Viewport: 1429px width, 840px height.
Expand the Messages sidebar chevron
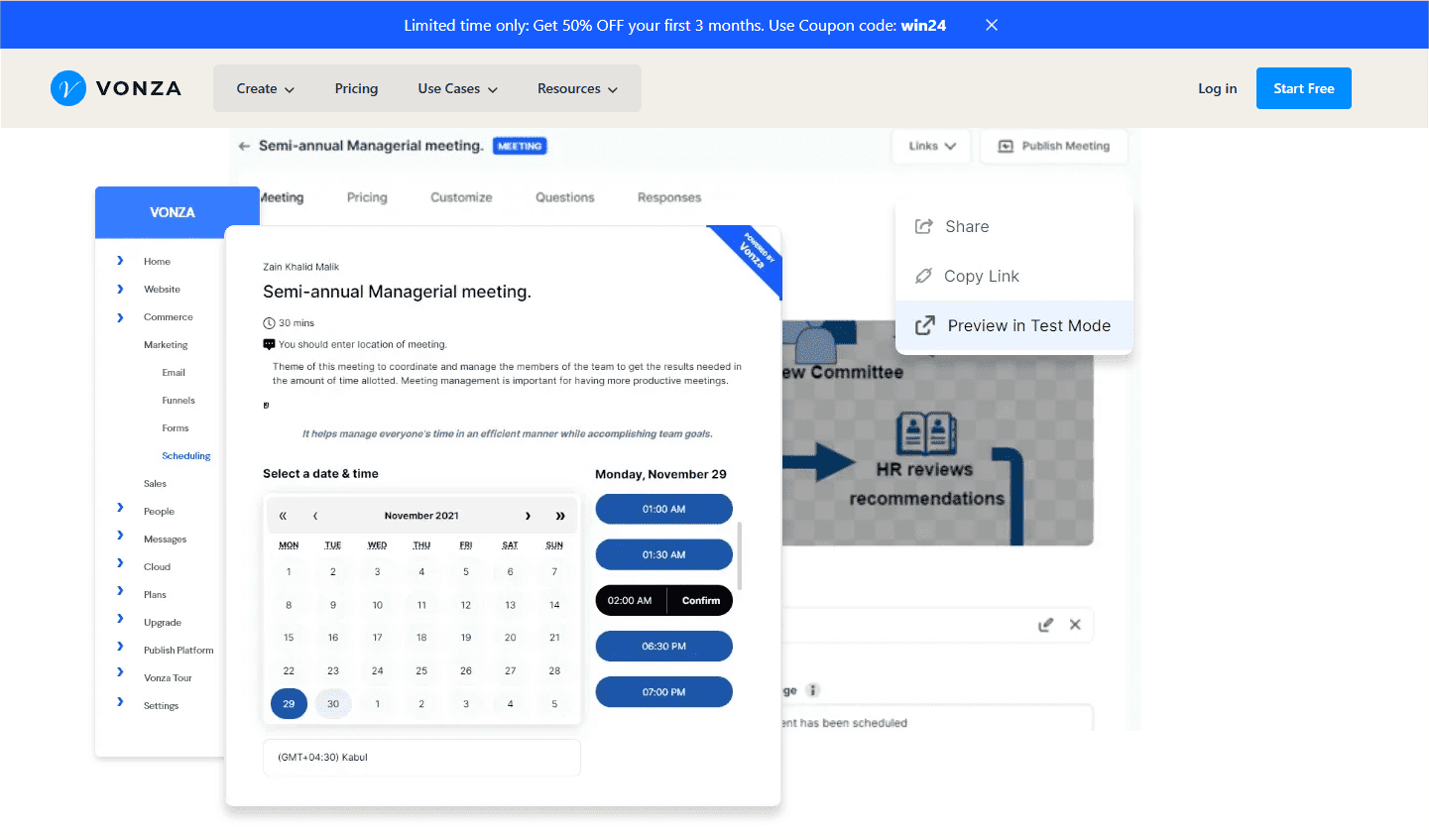[x=120, y=535]
